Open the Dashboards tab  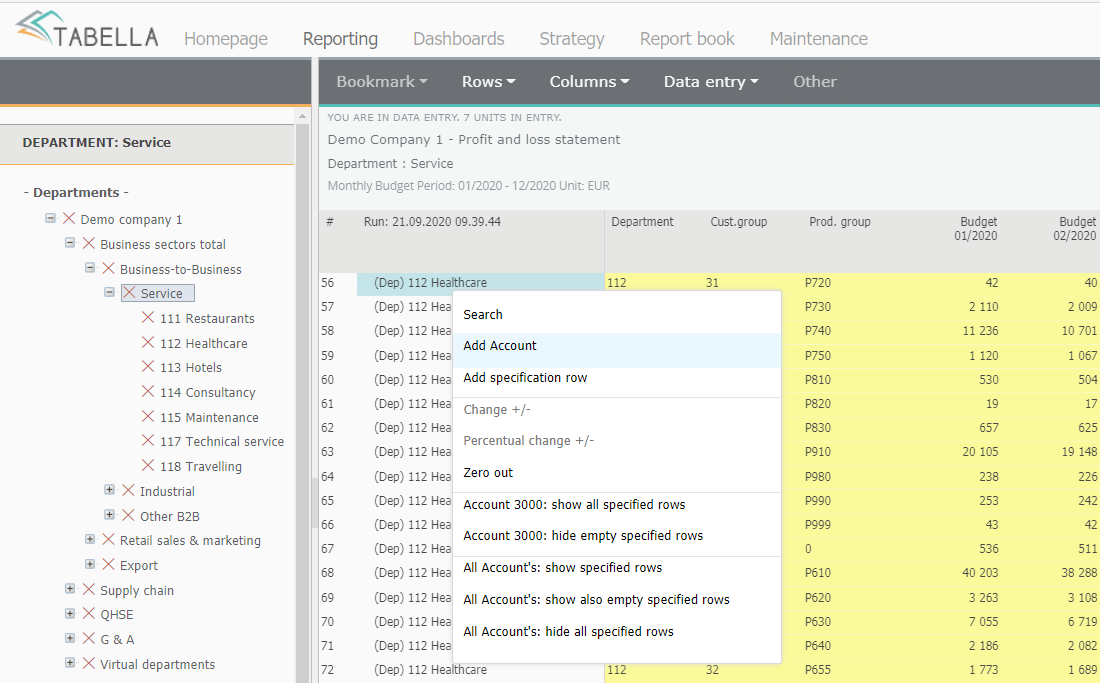click(459, 39)
